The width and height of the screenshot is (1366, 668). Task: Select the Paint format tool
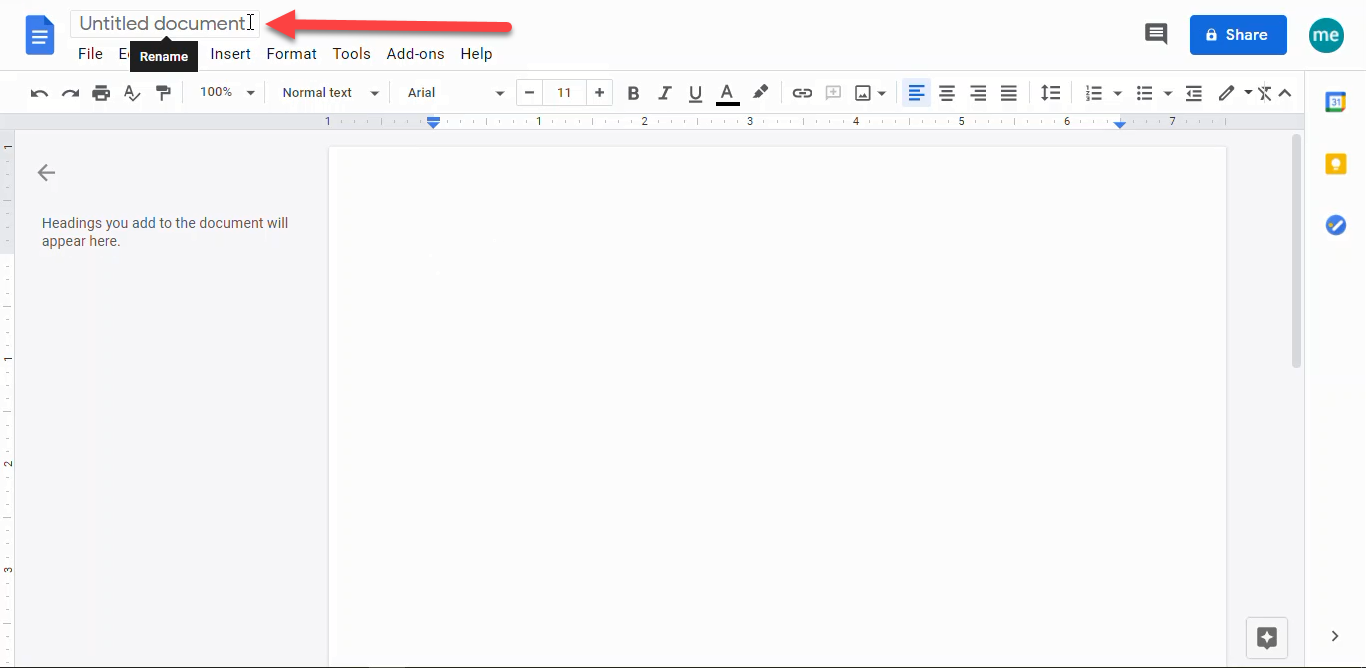[163, 92]
